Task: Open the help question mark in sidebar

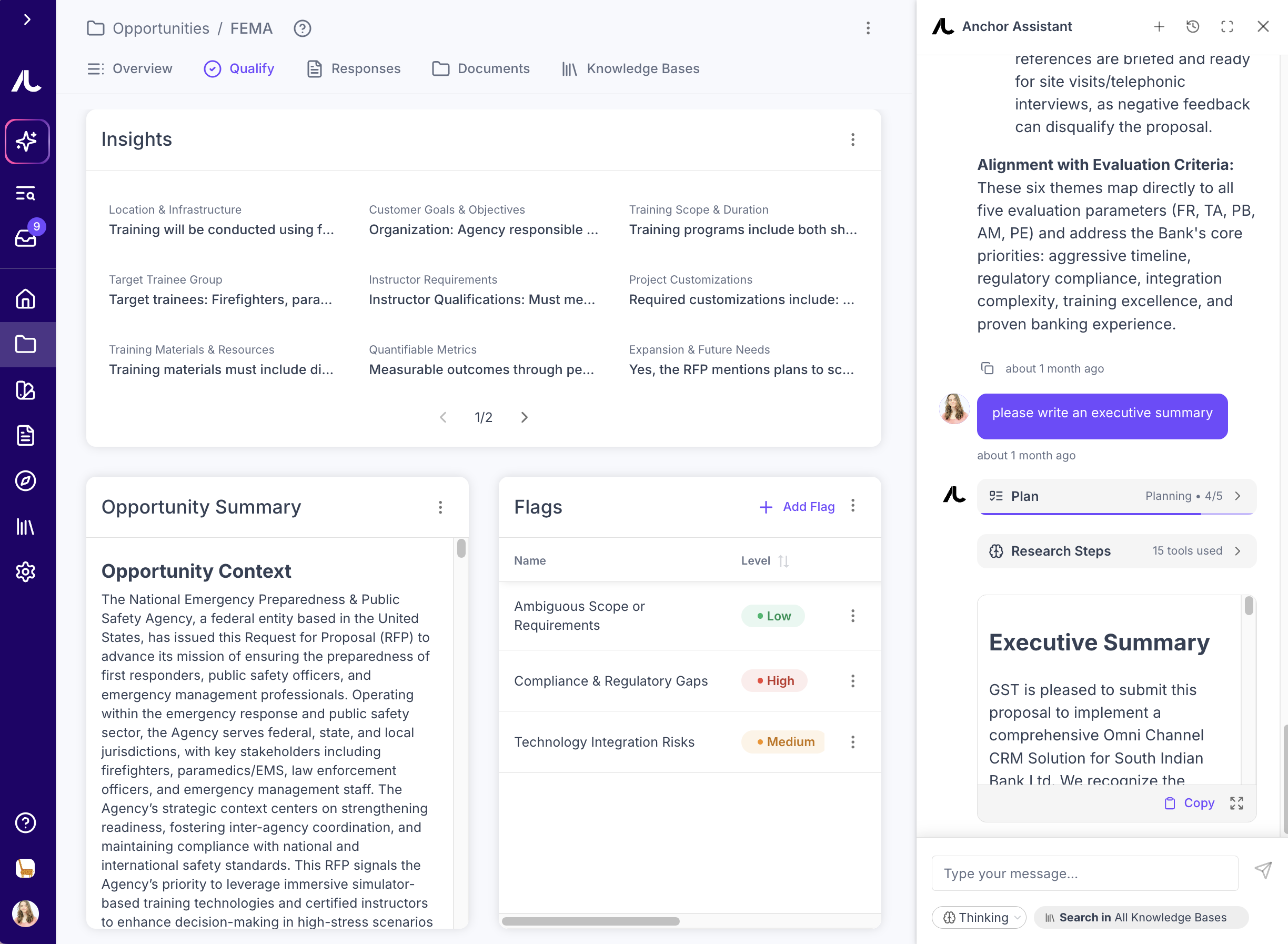Action: tap(26, 823)
